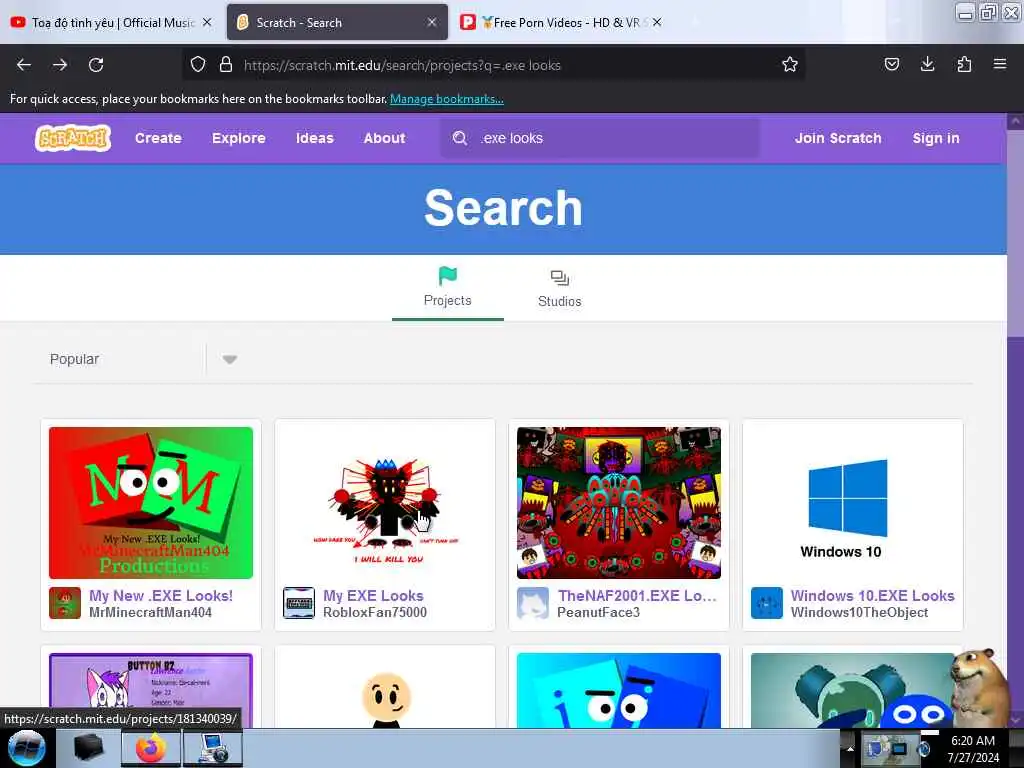1024x768 pixels.
Task: Open the My EXE Looks project title
Action: pyautogui.click(x=373, y=596)
